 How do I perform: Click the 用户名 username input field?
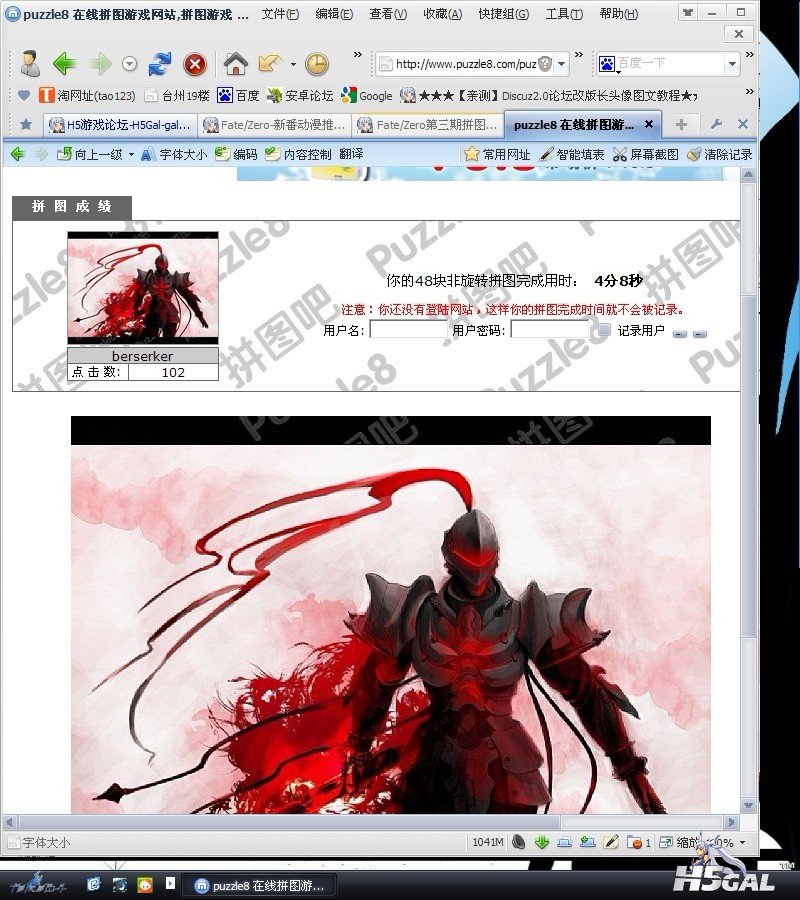point(406,330)
